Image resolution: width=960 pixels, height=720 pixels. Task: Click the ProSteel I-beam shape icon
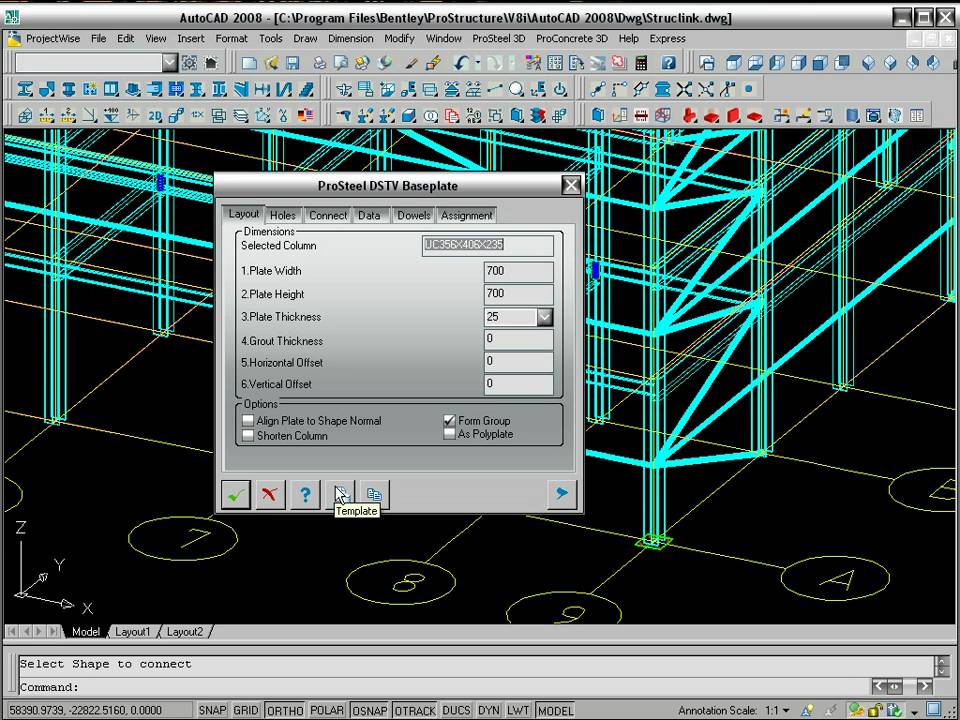click(24, 89)
